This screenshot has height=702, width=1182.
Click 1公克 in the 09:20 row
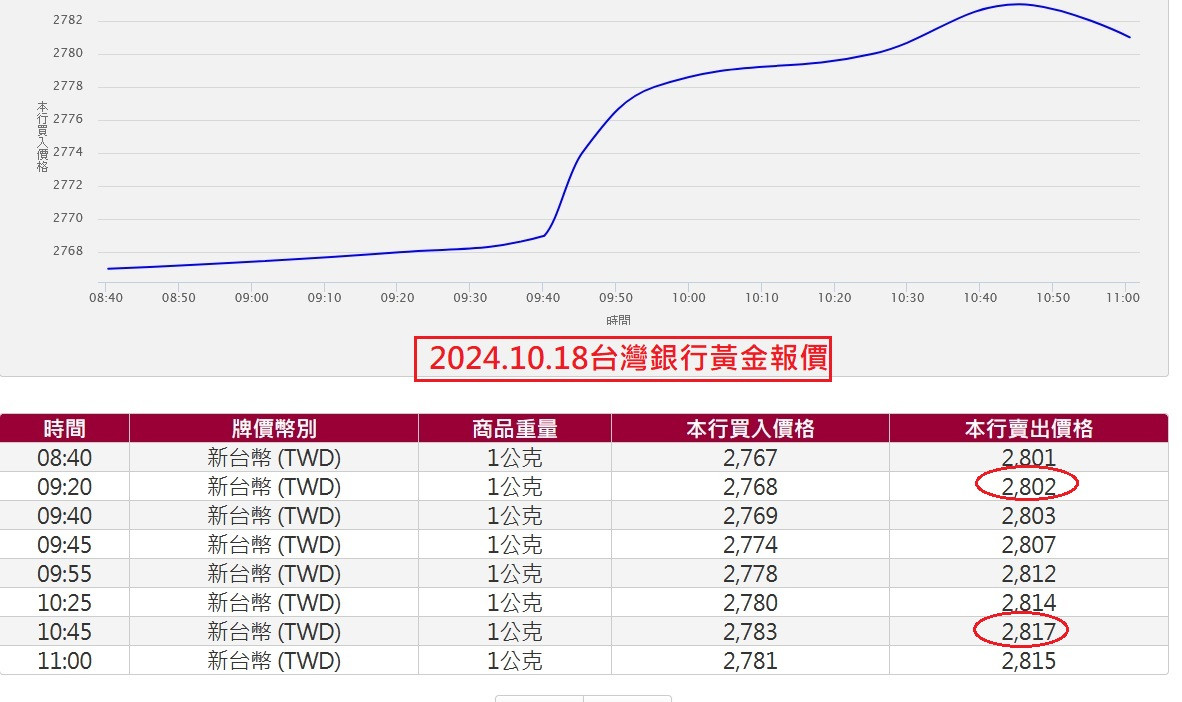[x=515, y=487]
